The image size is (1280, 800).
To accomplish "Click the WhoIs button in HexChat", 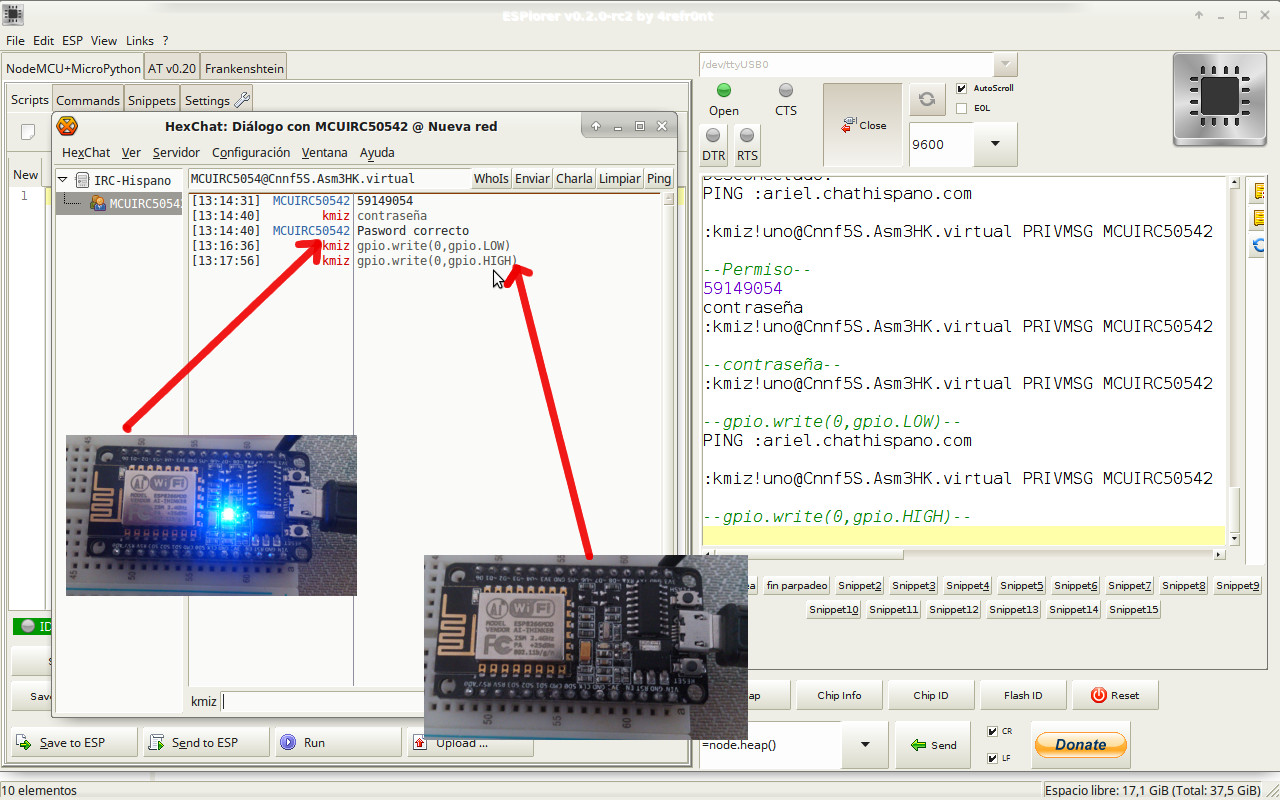I will (x=491, y=179).
